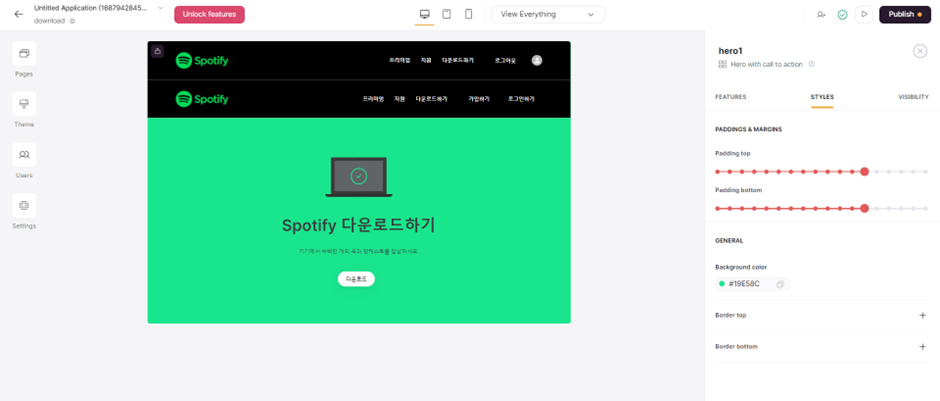Click the Untitled Application name text
940x401 pixels.
coord(91,8)
